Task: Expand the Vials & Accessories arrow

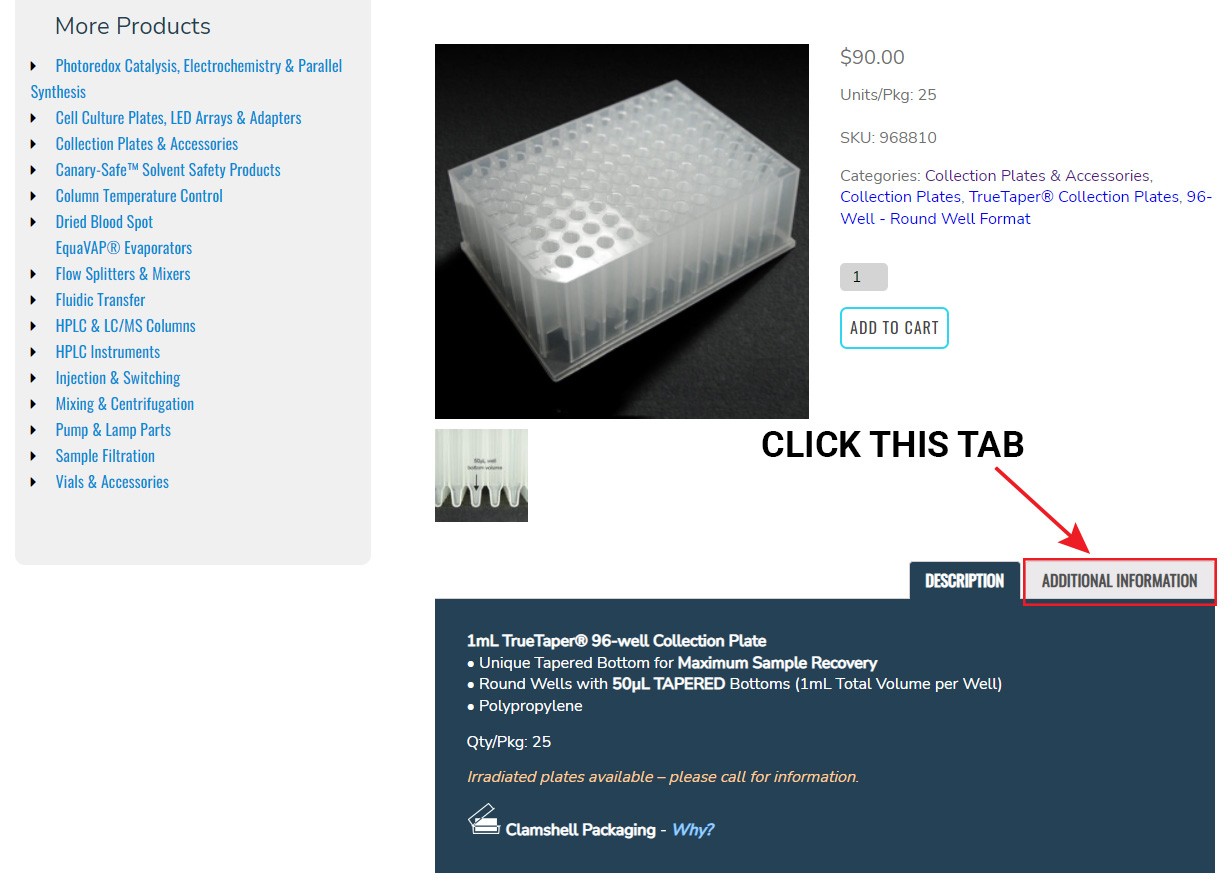Action: click(34, 482)
